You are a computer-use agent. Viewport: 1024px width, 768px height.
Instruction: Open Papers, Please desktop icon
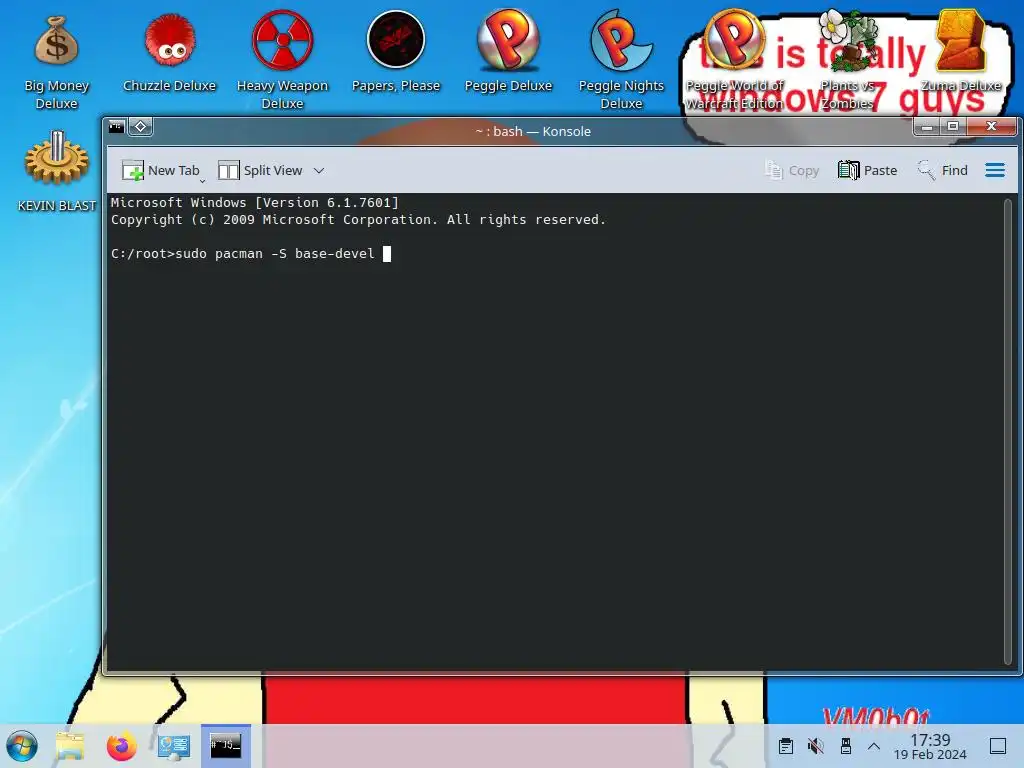[x=396, y=52]
